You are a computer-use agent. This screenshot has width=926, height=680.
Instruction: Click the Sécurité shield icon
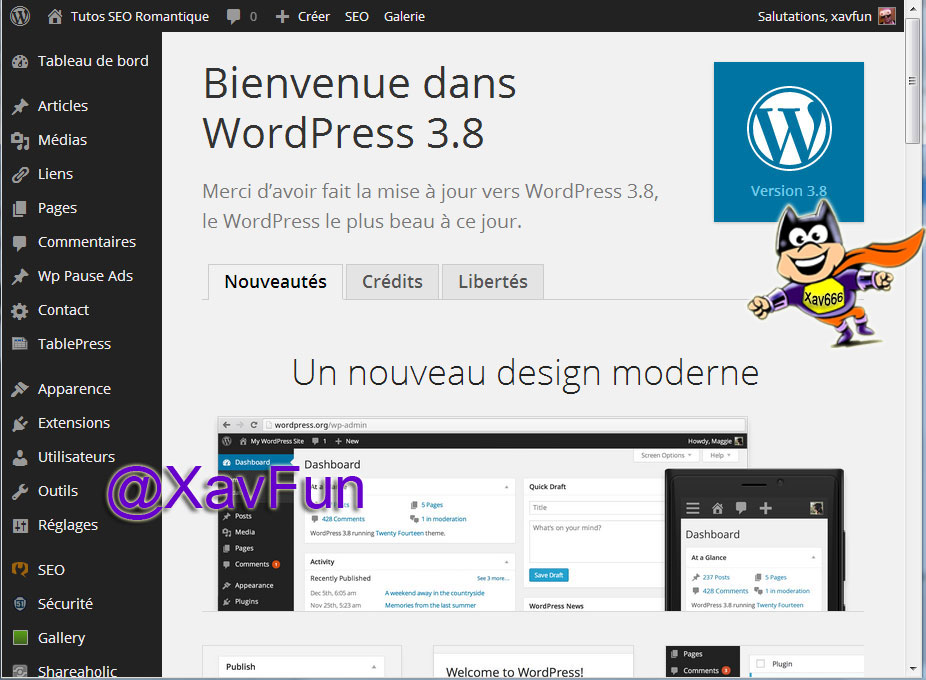point(20,604)
